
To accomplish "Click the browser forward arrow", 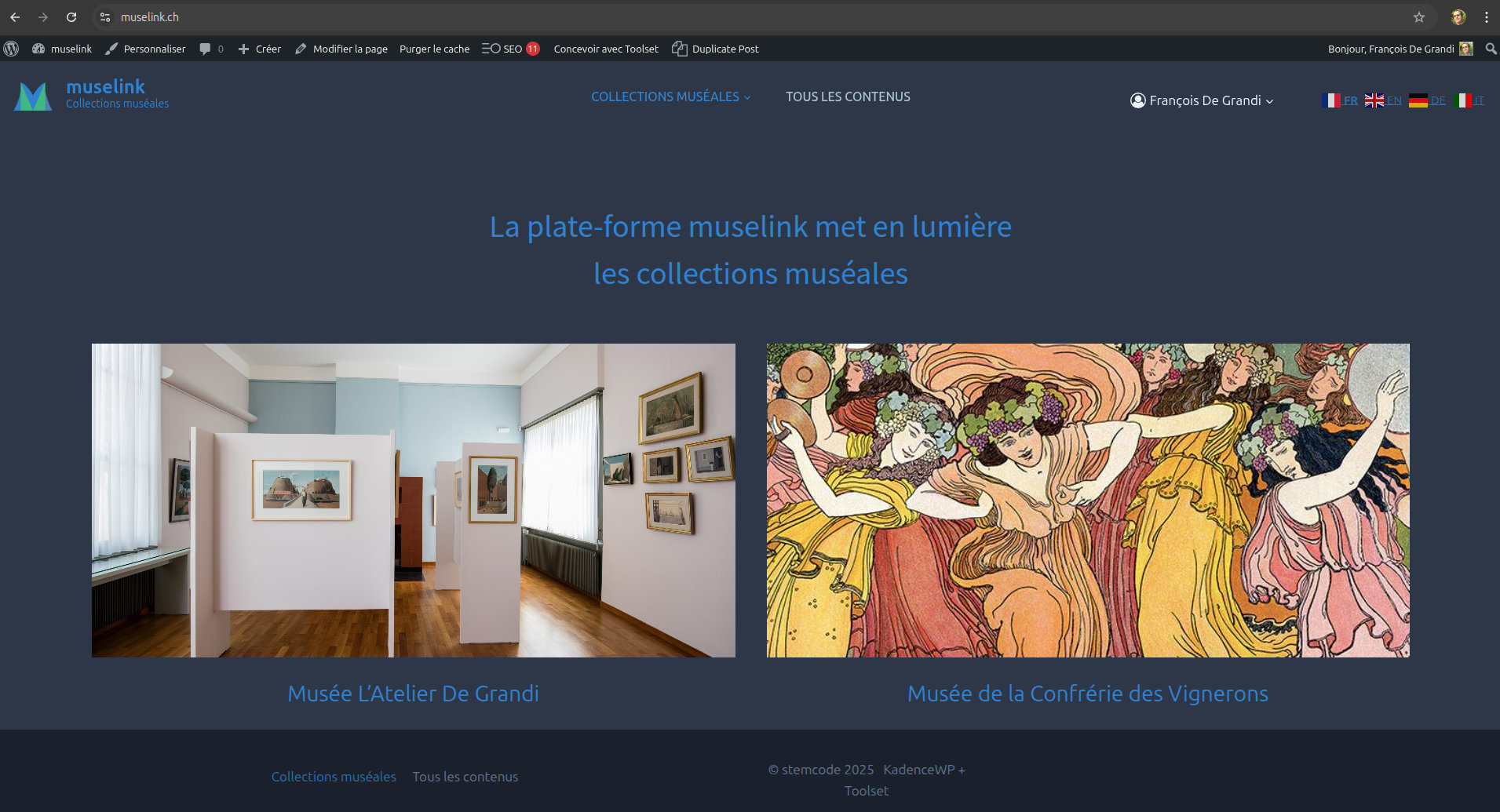I will point(43,17).
